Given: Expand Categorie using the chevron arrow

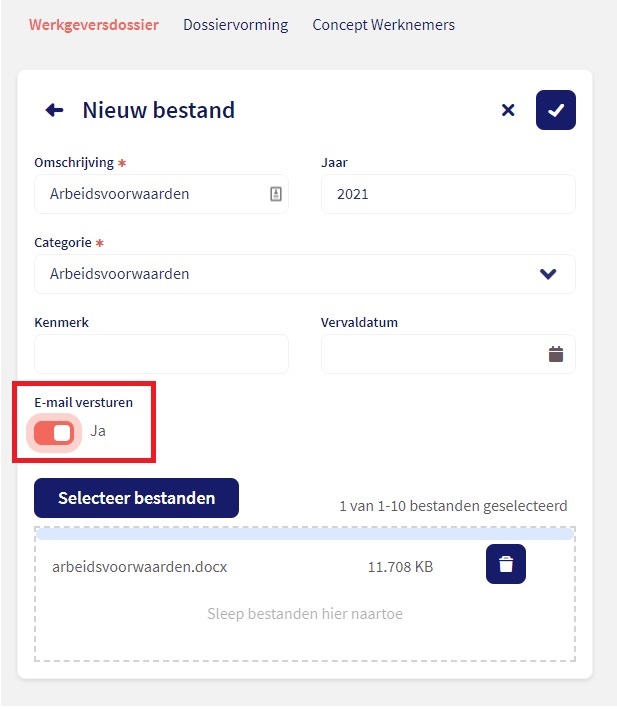Looking at the screenshot, I should coord(548,274).
